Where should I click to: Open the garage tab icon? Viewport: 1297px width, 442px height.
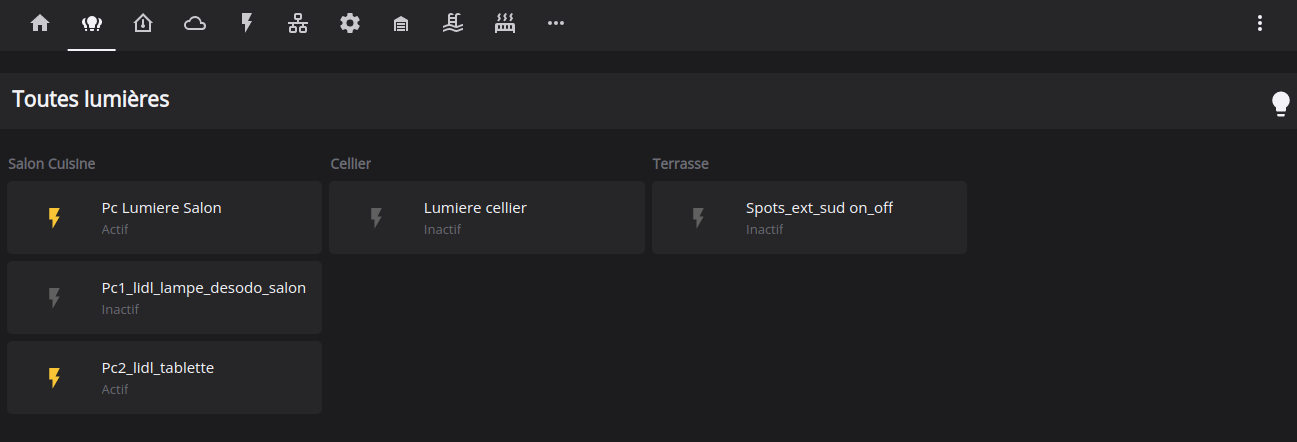[401, 23]
